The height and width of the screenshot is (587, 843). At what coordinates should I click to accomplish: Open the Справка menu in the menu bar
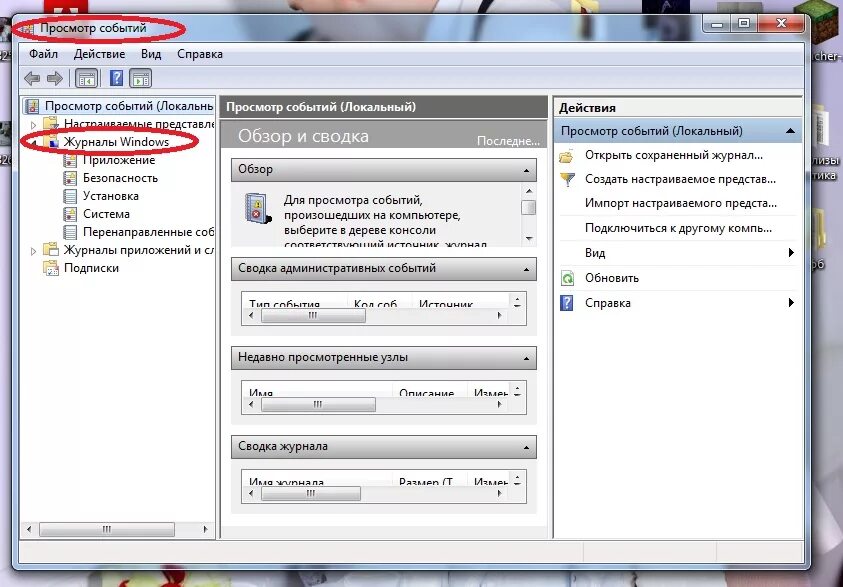click(x=199, y=54)
